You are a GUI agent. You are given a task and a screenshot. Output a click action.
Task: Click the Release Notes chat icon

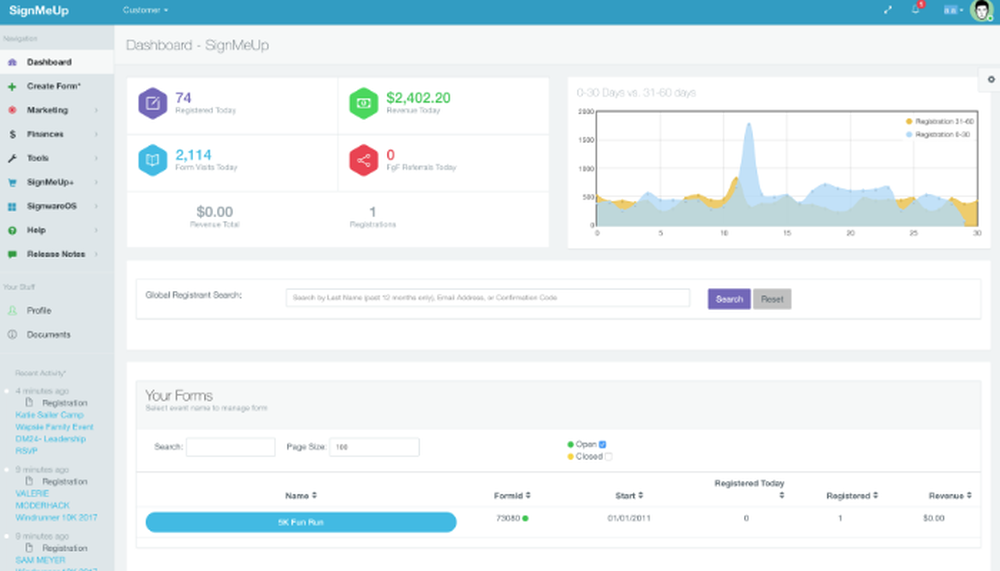click(12, 255)
